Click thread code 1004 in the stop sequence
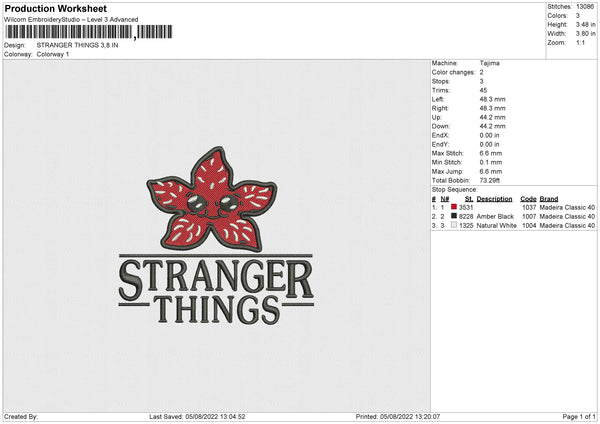This screenshot has height=424, width=600. [529, 226]
